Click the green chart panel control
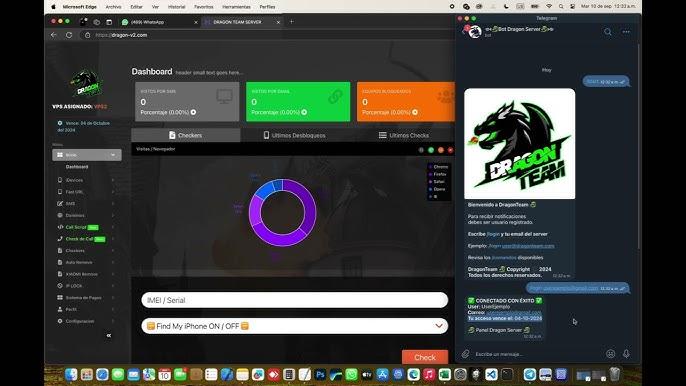Screen dimensions: 686x386 coord(431,150)
